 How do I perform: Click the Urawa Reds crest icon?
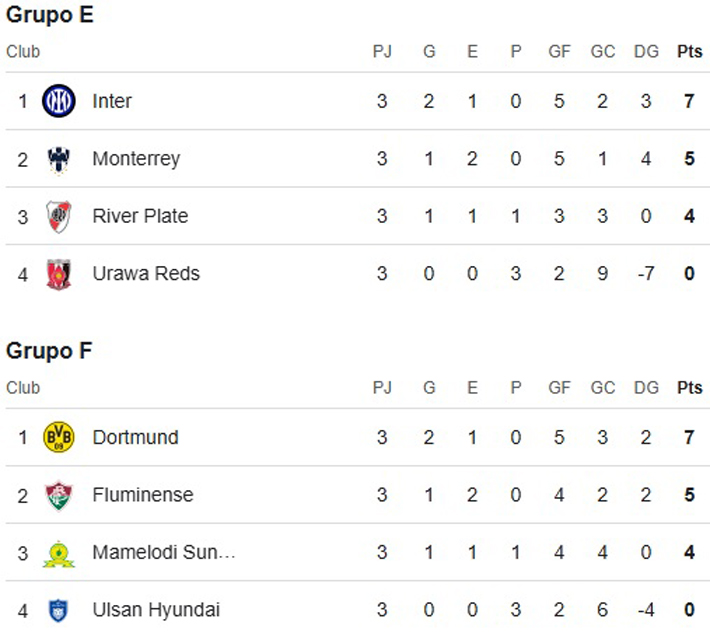pos(59,273)
